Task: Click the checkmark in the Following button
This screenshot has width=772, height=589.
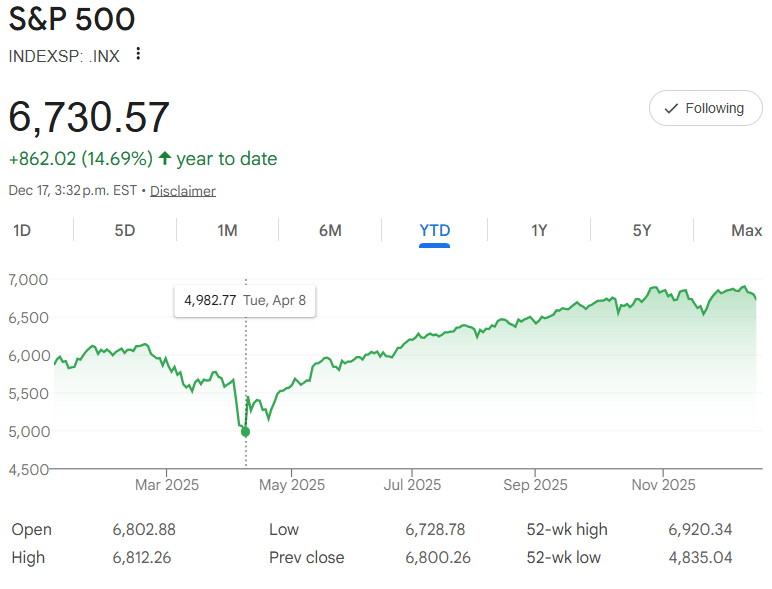Action: pos(672,108)
